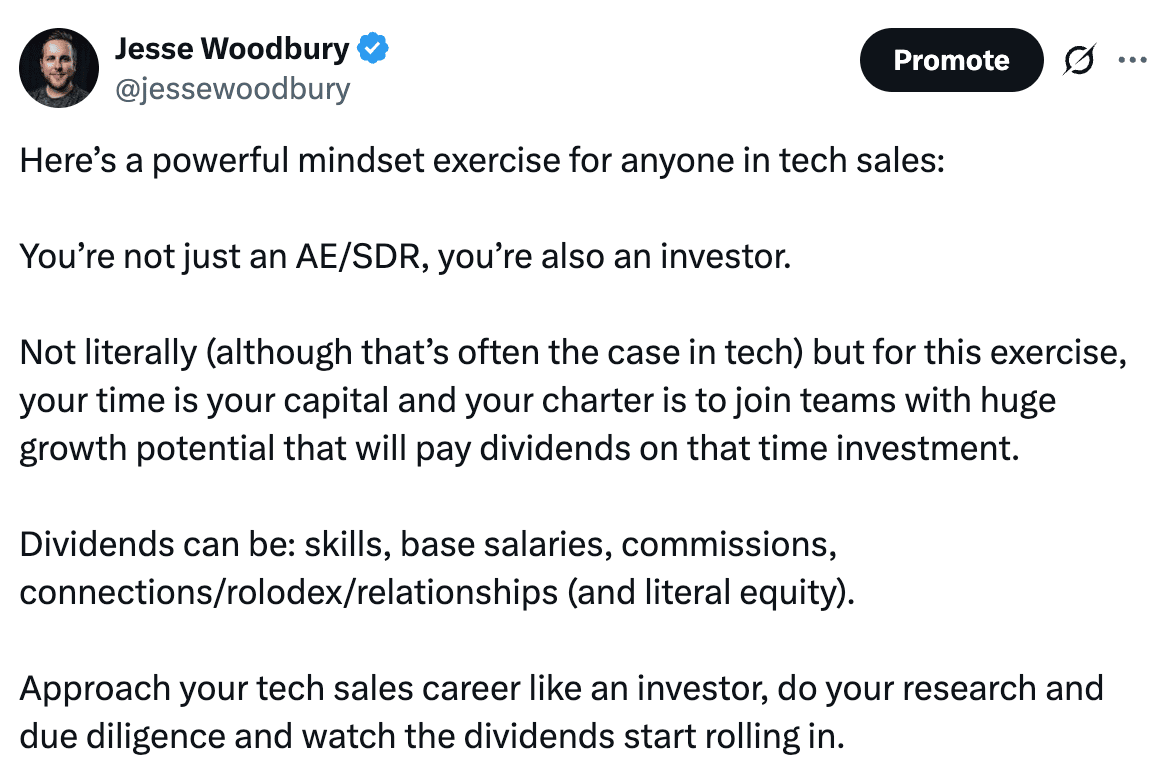Click the blue verified checkmark badge
1168x784 pixels.
pyautogui.click(x=372, y=48)
